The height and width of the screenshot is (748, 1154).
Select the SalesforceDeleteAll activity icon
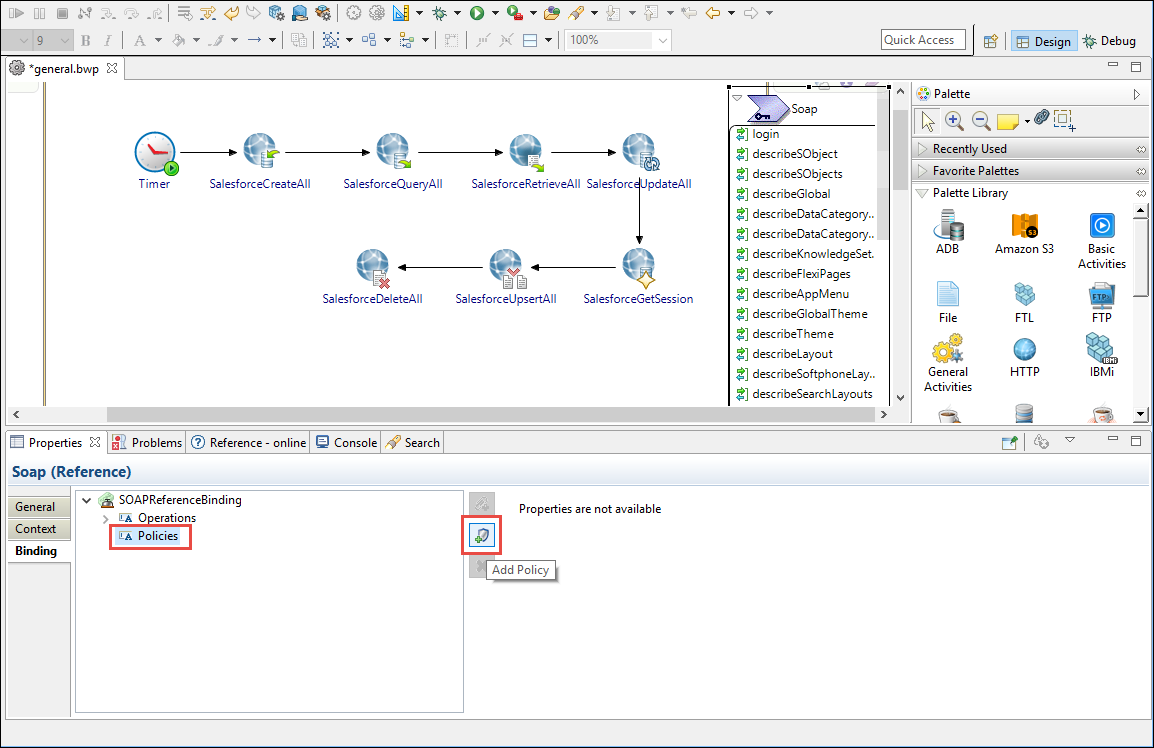pyautogui.click(x=373, y=268)
